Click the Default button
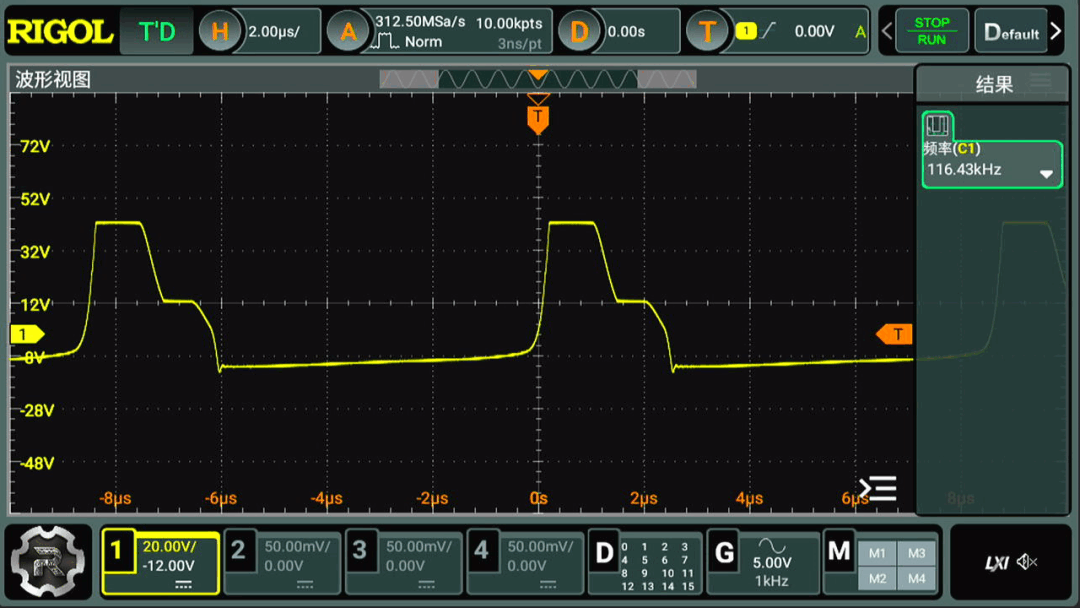Viewport: 1080px width, 608px height. point(1011,31)
